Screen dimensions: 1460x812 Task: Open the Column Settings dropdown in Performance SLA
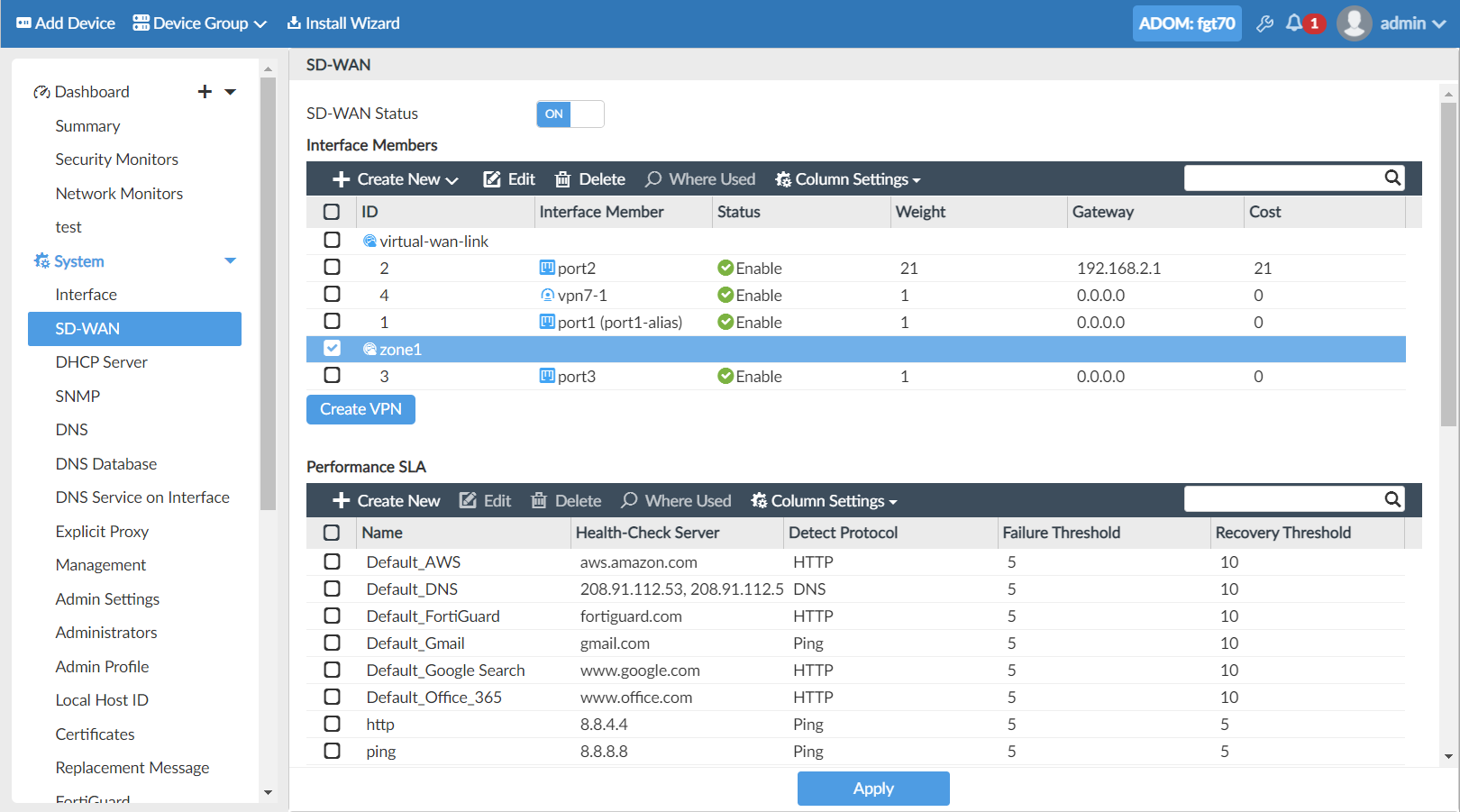point(822,500)
